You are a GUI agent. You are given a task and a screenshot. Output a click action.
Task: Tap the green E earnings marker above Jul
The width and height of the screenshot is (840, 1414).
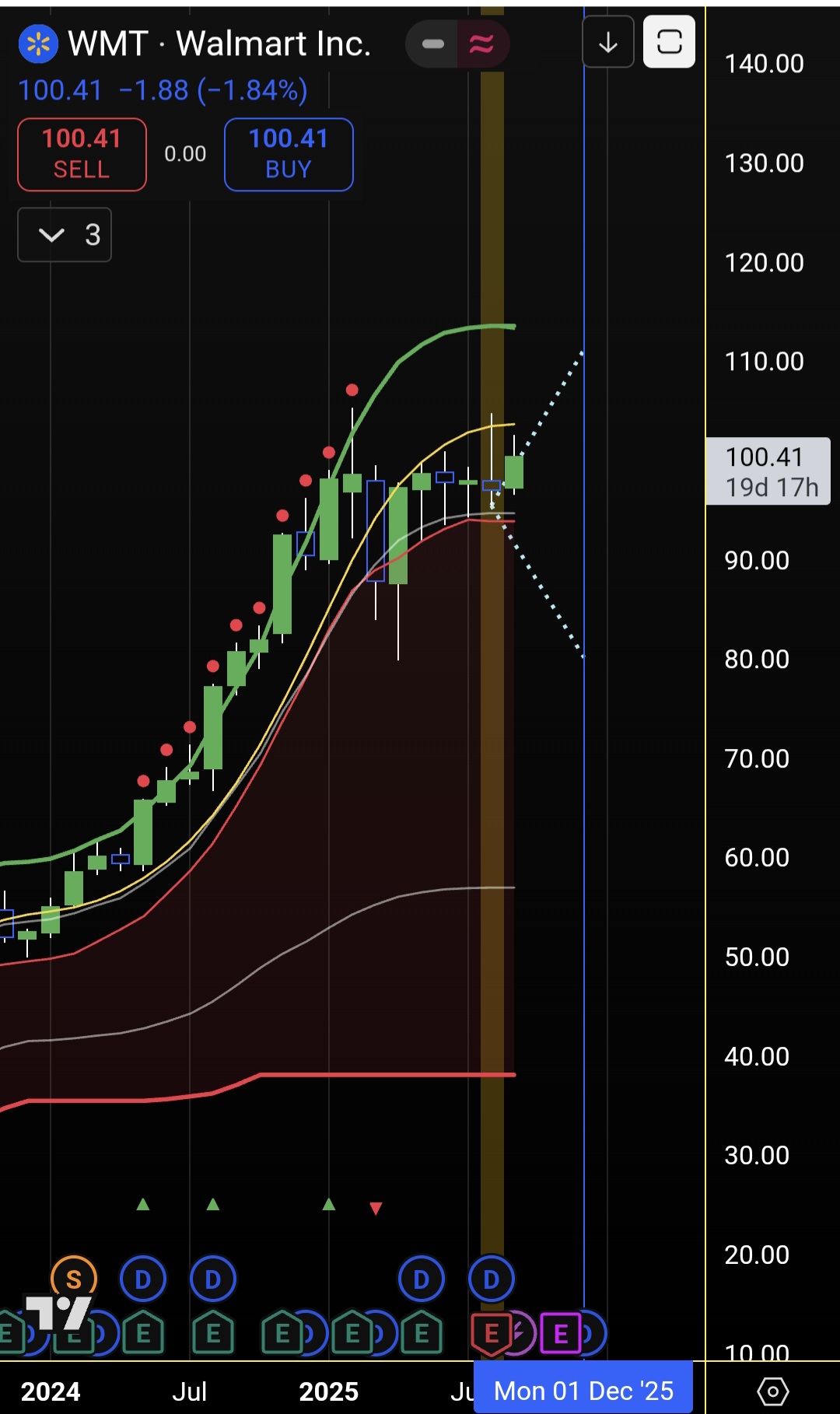213,1333
